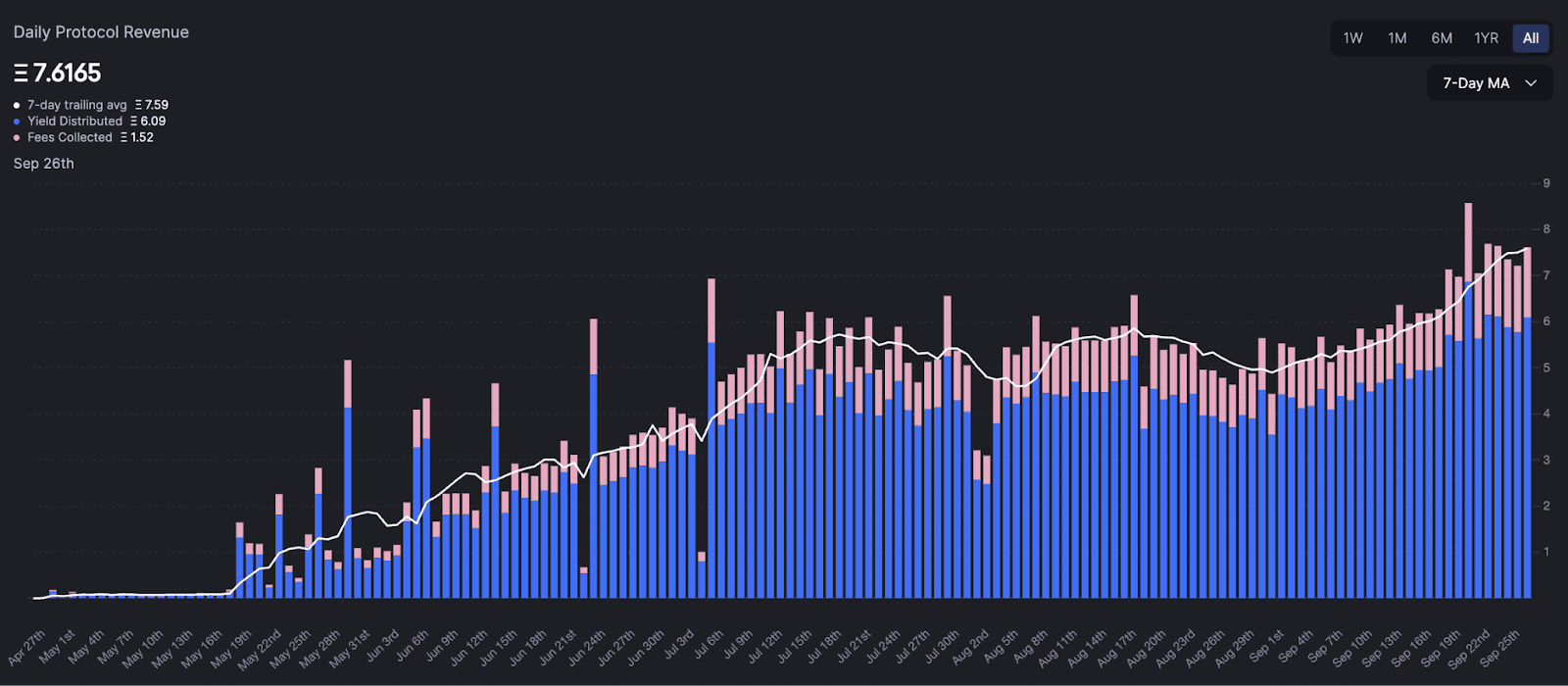
Task: Click the 7.59 trailing average value
Action: (157, 105)
